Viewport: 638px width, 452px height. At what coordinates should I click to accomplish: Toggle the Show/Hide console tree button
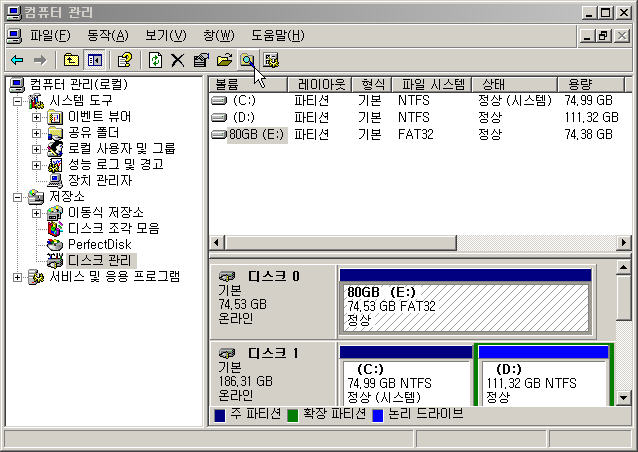point(94,60)
